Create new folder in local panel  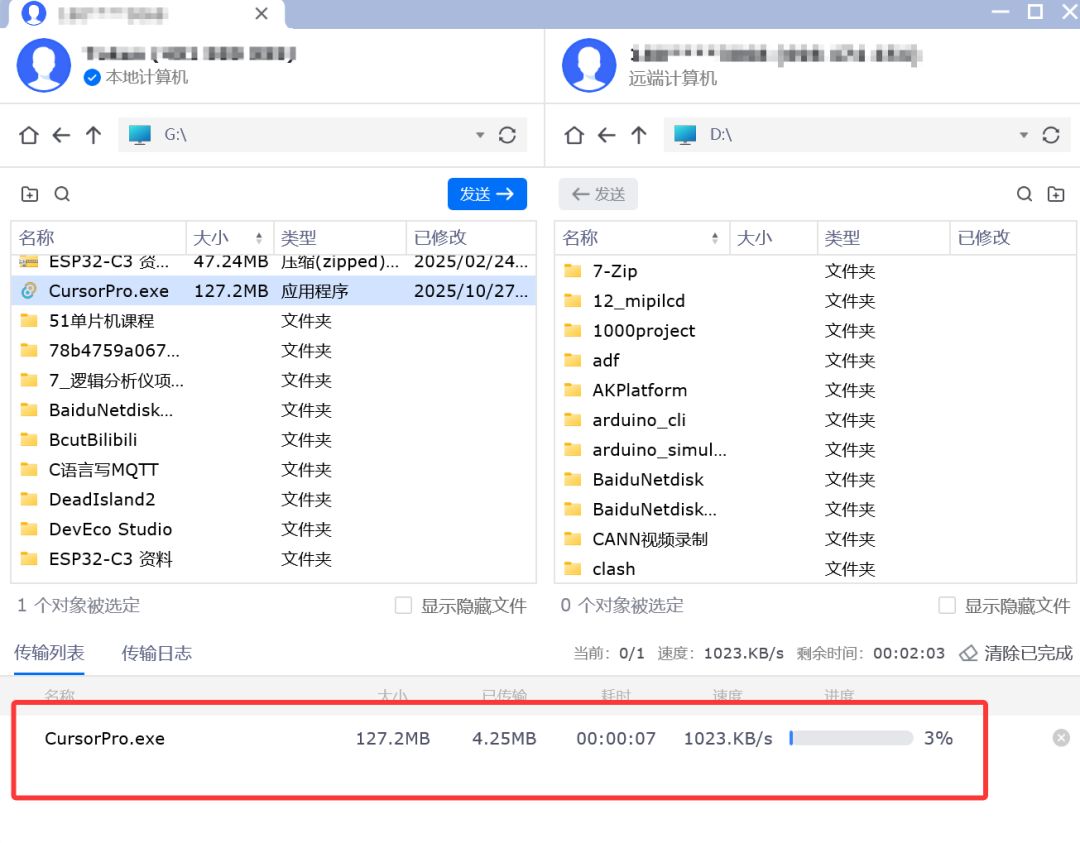[x=30, y=194]
